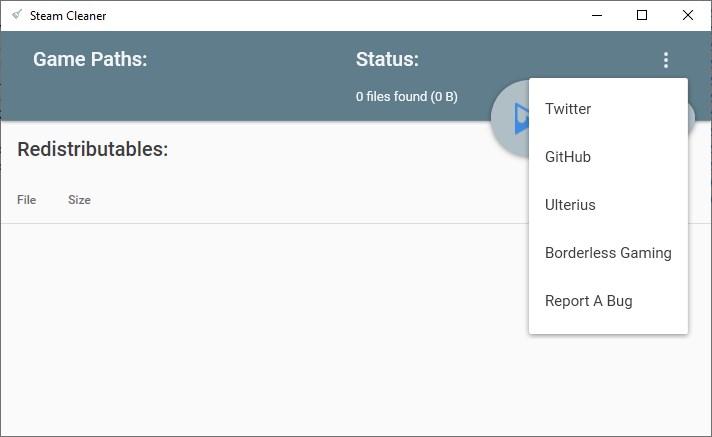Click the Redistributables heading

click(x=93, y=150)
